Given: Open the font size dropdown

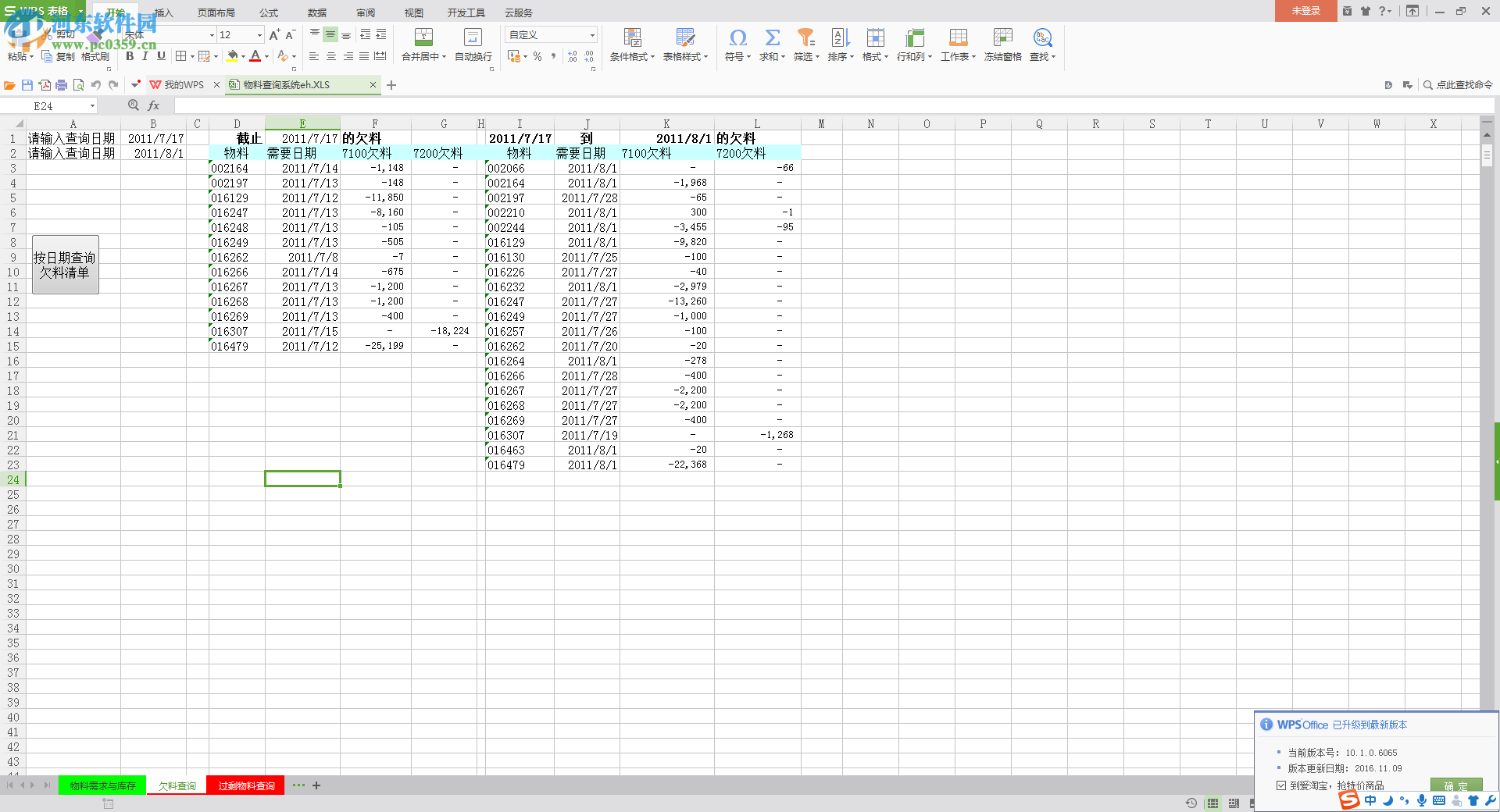Looking at the screenshot, I should pos(259,35).
